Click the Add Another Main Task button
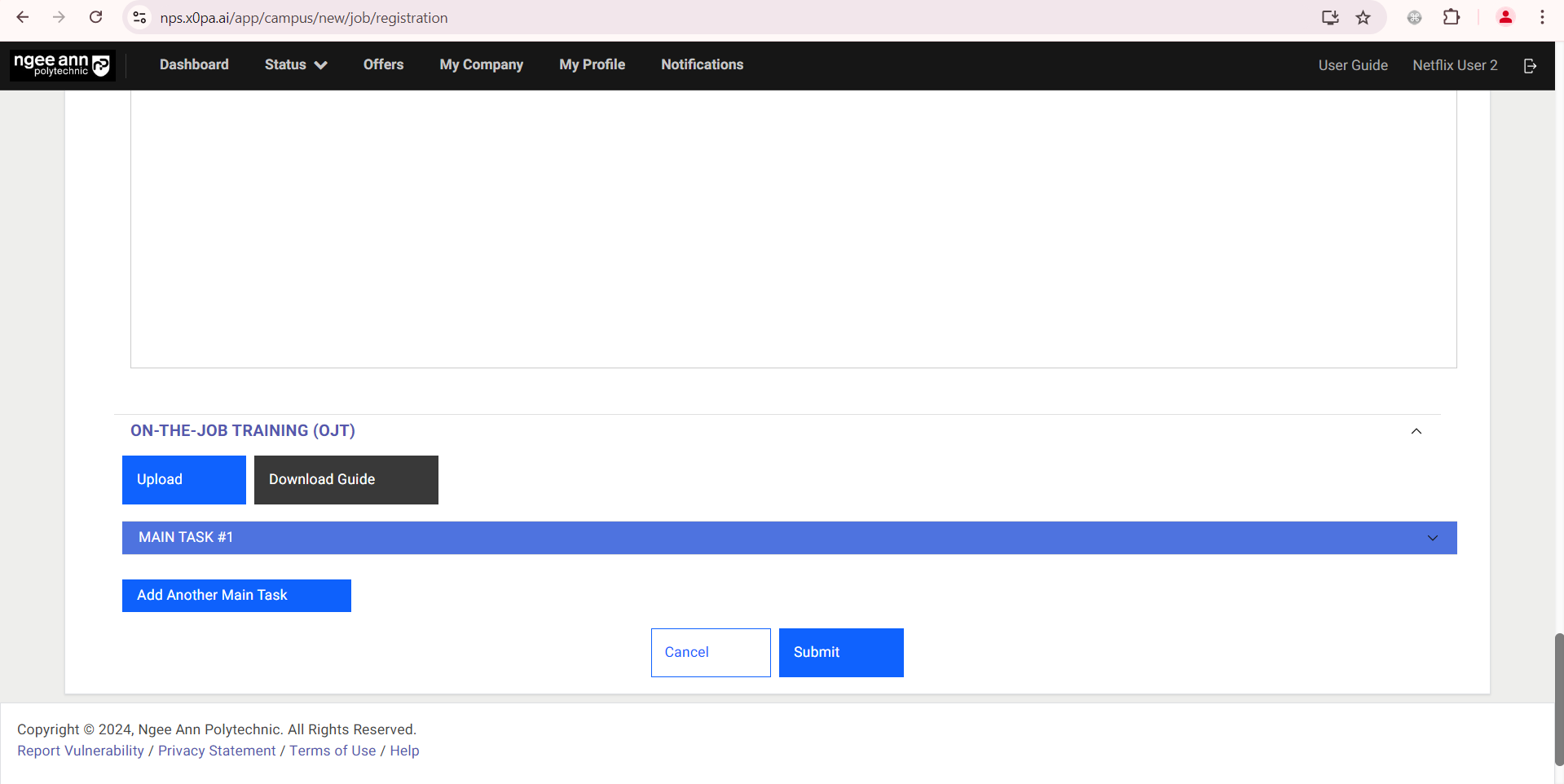Screen dimensions: 1564x784 pyautogui.click(x=236, y=595)
